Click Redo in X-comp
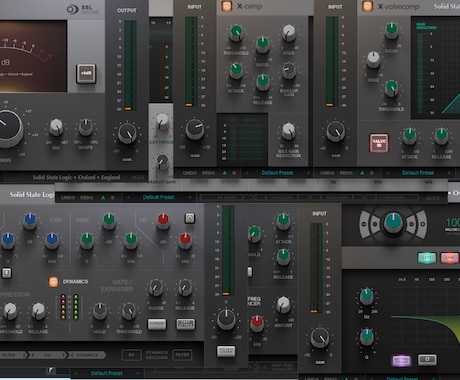The width and height of the screenshot is (460, 380). coord(208,173)
